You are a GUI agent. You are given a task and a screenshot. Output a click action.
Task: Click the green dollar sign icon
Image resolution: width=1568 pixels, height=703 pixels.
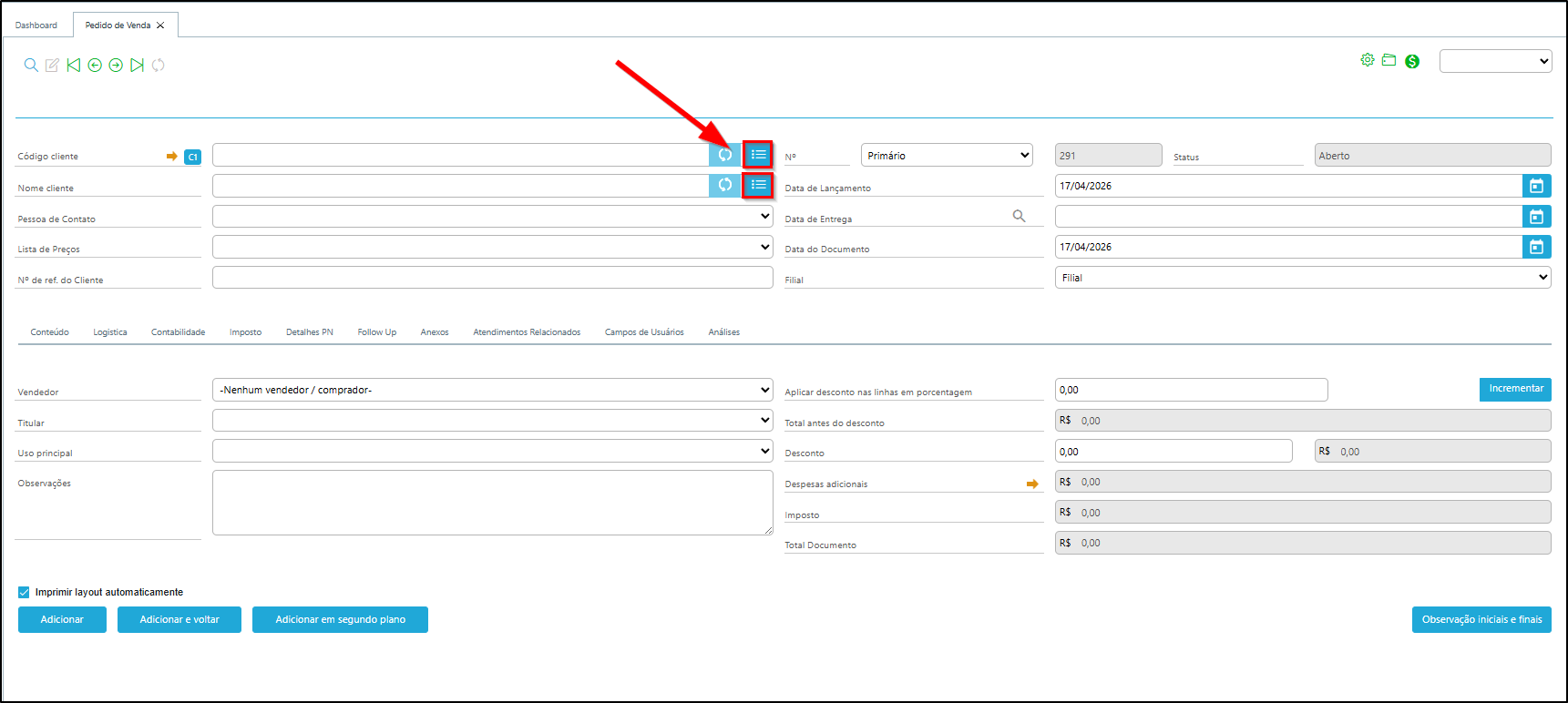1412,61
